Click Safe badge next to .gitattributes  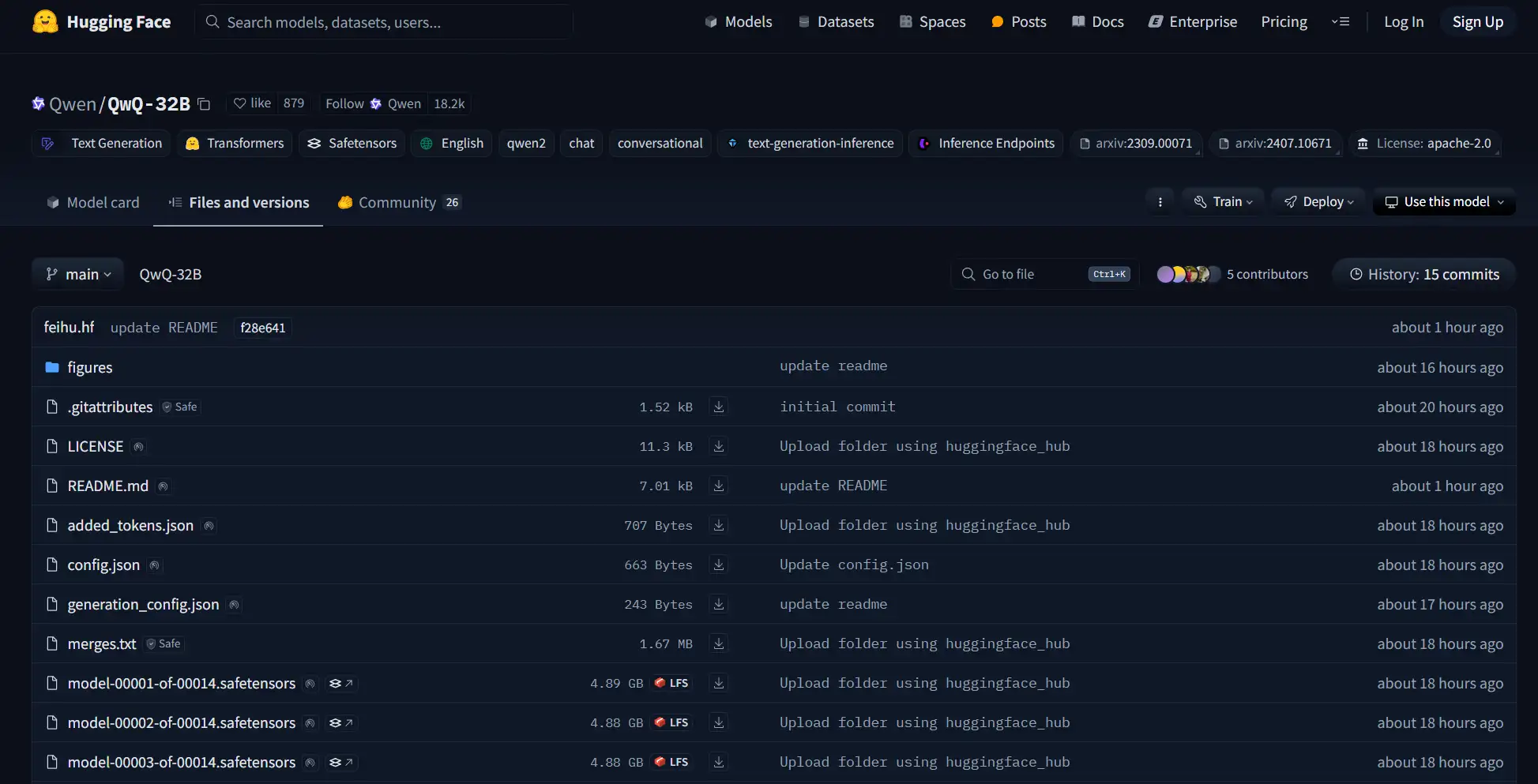click(x=179, y=407)
